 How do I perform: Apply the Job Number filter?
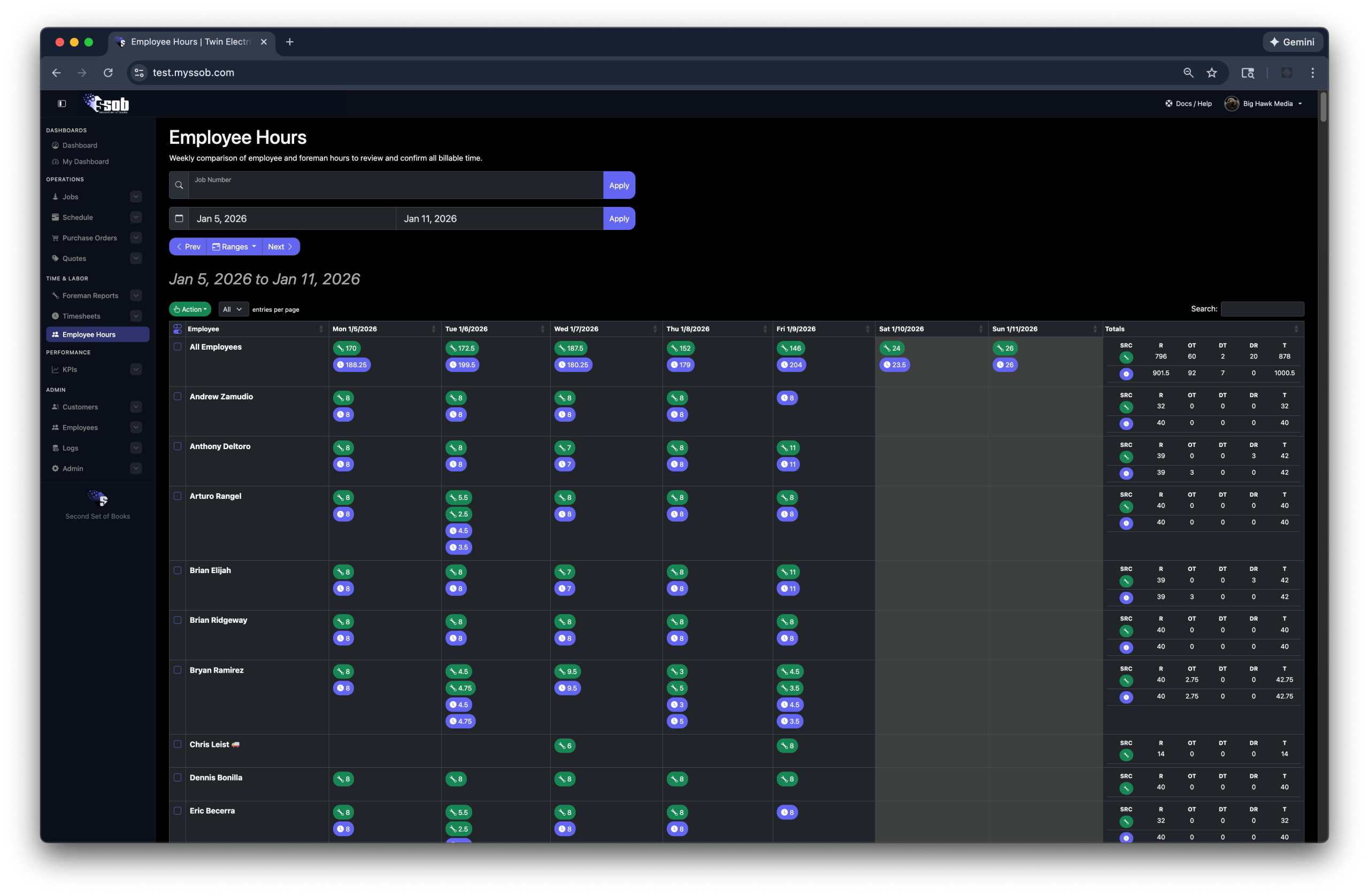619,184
